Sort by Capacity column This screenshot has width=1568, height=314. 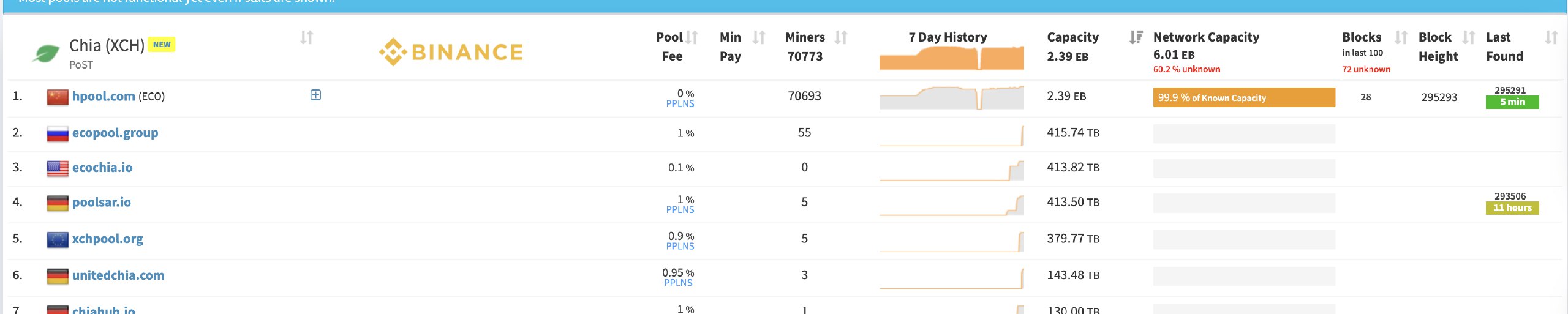point(1136,37)
